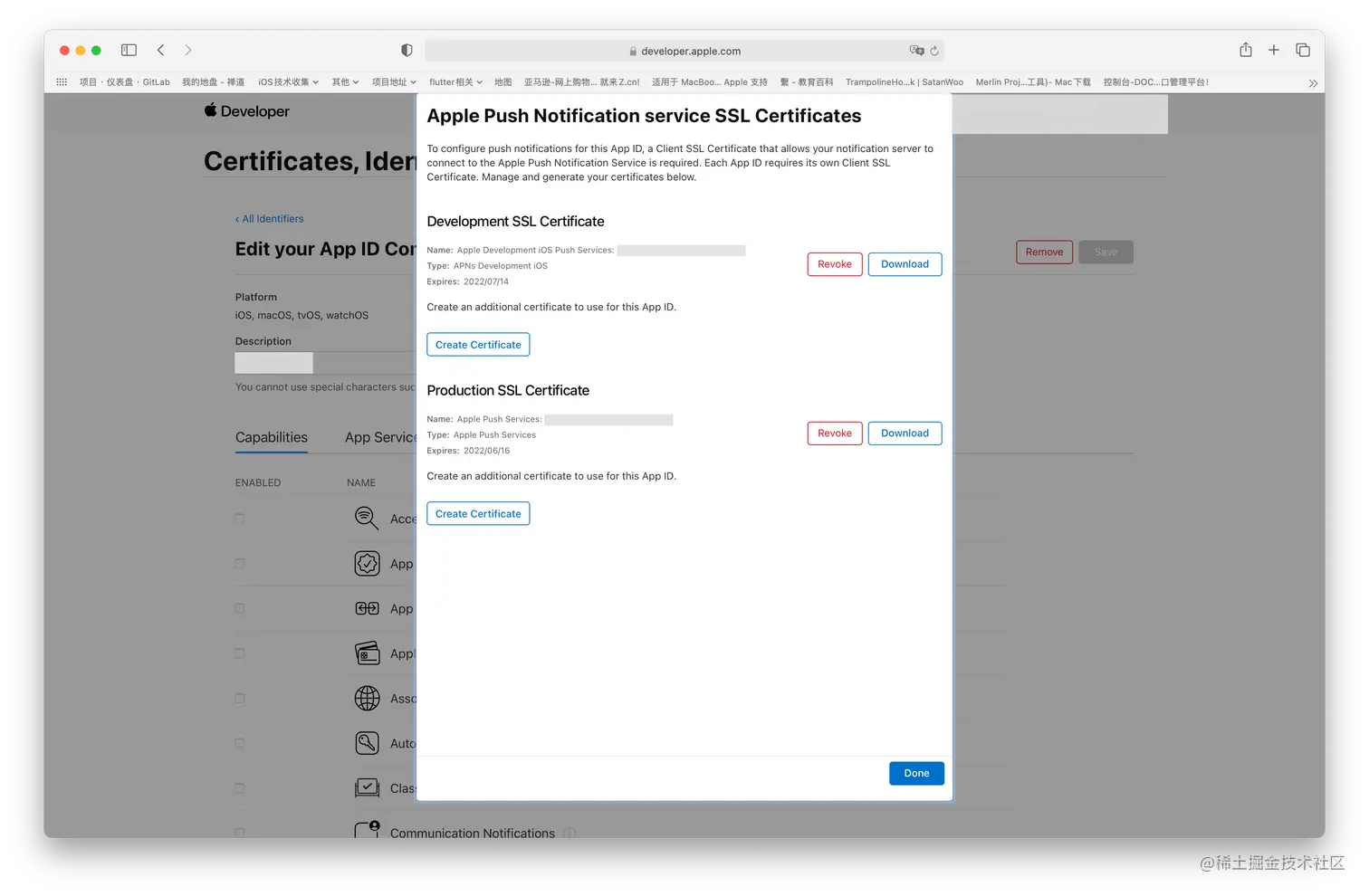This screenshot has width=1369, height=896.
Task: Create Certificate under Development SSL section
Action: pos(478,345)
